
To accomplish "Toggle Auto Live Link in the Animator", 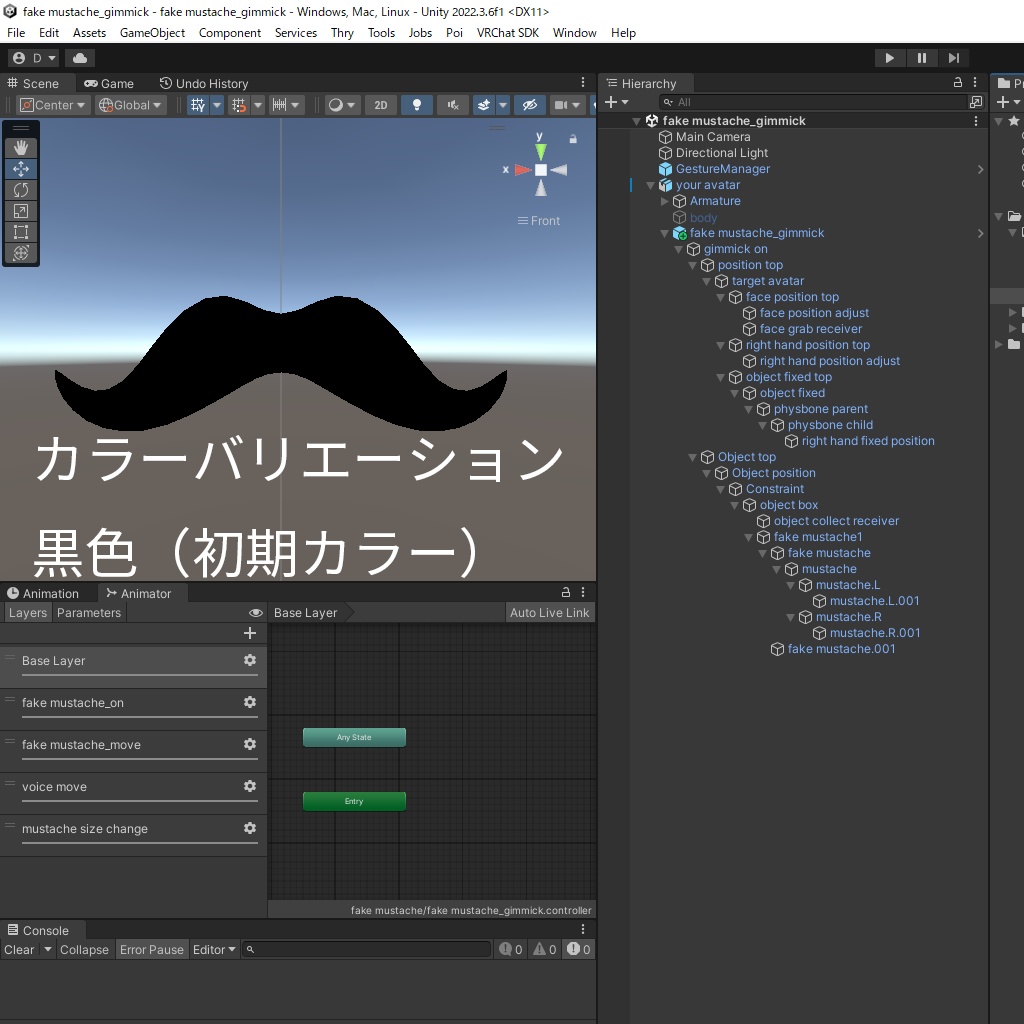I will 550,612.
